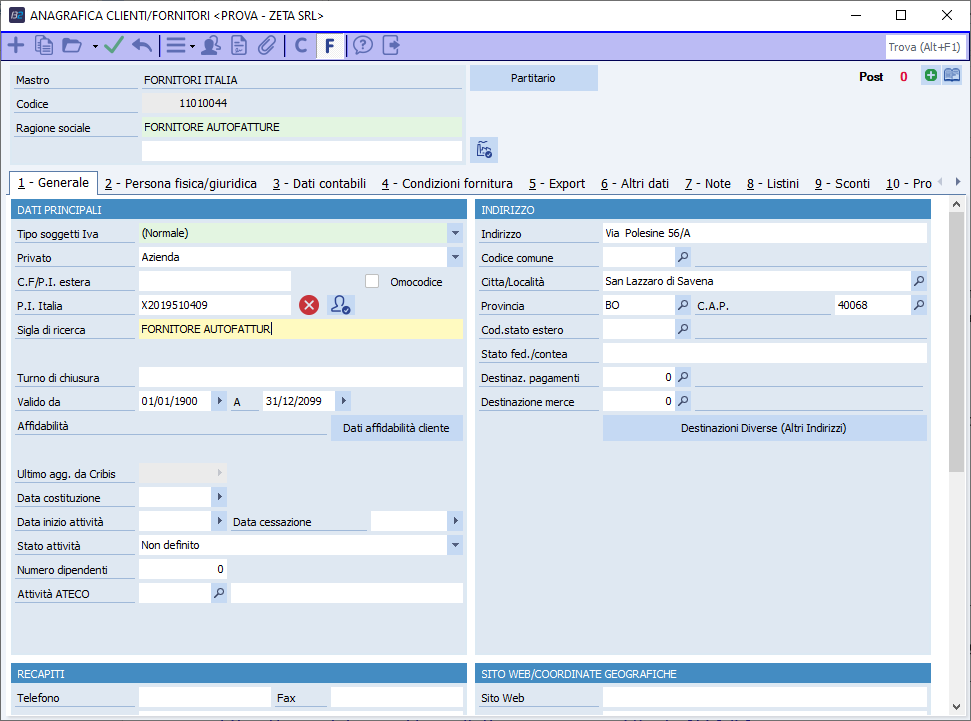
Task: Click the vertical scrollbar thumb
Action: (956, 342)
